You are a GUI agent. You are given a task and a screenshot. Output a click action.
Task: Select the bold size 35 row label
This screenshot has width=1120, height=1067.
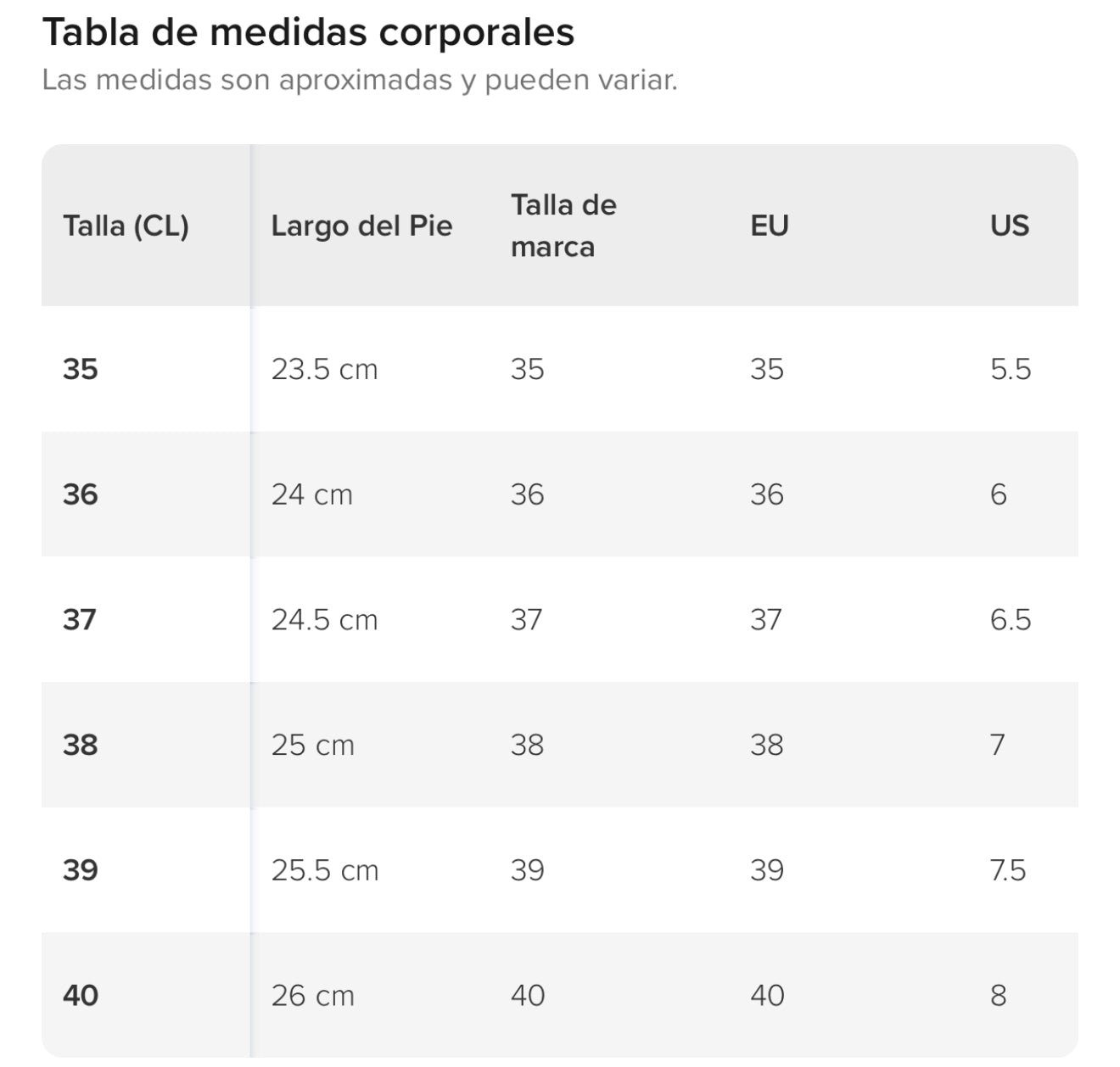point(81,369)
